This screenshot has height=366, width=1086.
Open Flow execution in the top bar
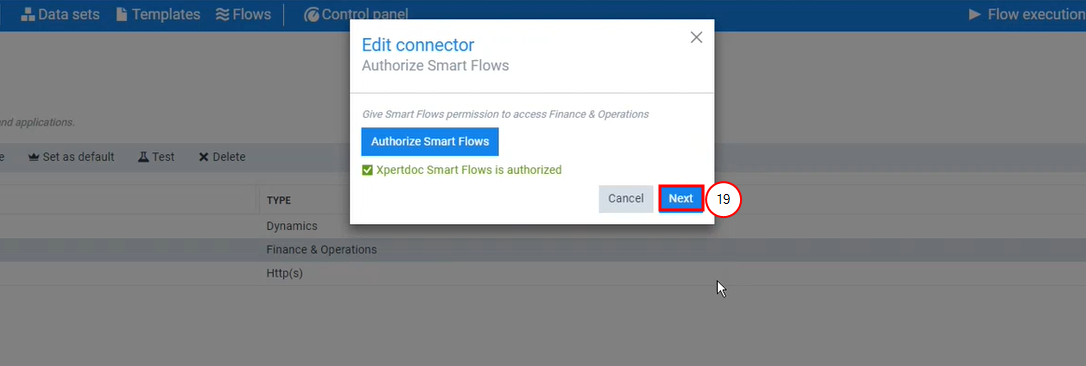(1026, 15)
